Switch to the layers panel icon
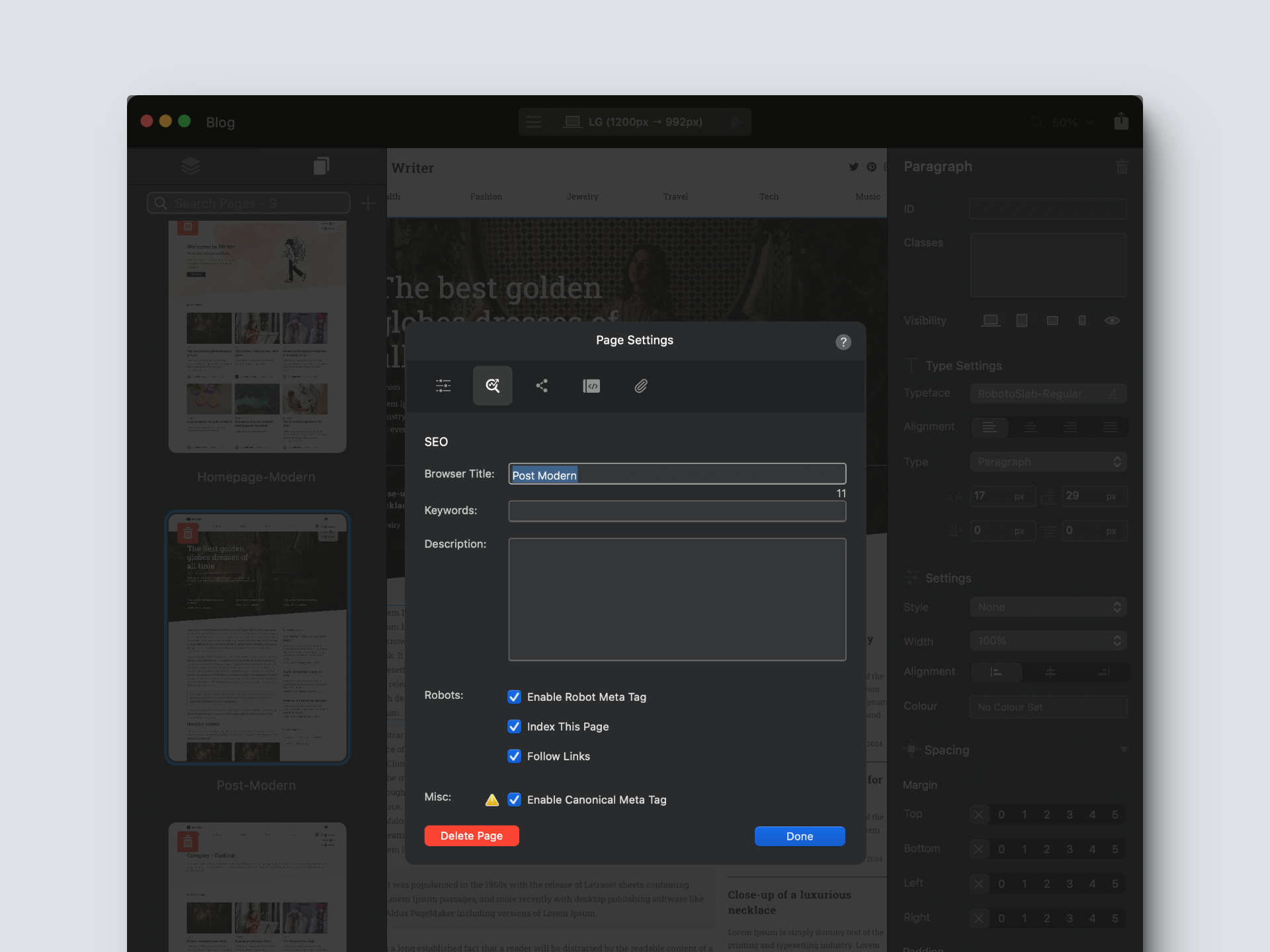The height and width of the screenshot is (952, 1270). (190, 165)
